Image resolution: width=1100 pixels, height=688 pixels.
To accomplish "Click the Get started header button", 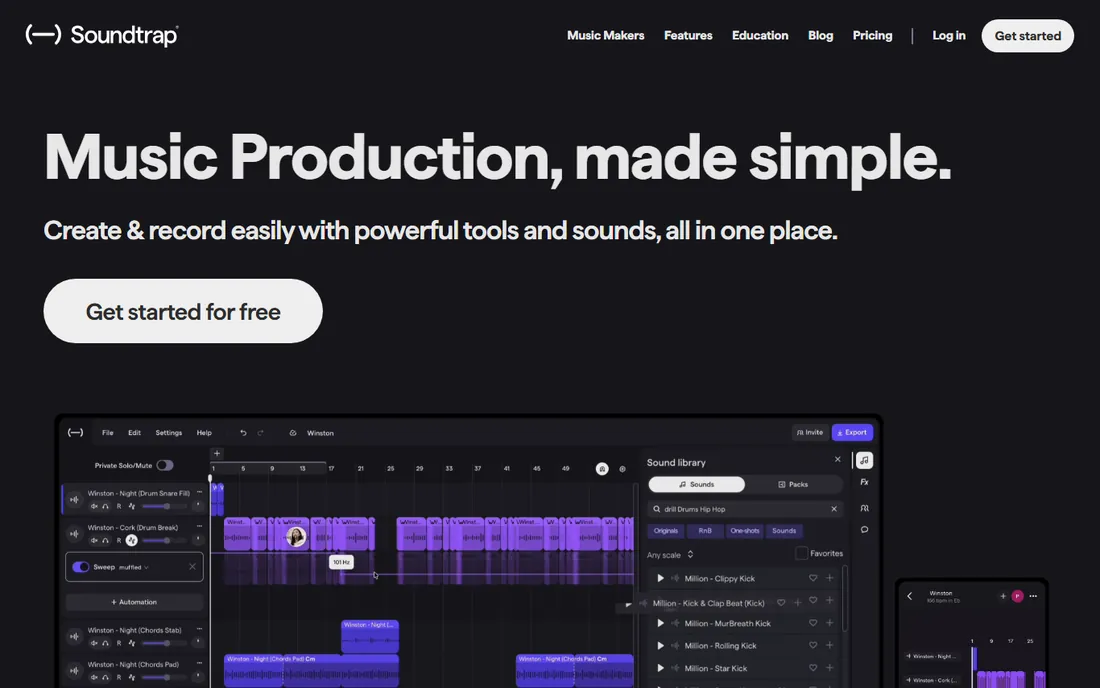I will point(1028,36).
